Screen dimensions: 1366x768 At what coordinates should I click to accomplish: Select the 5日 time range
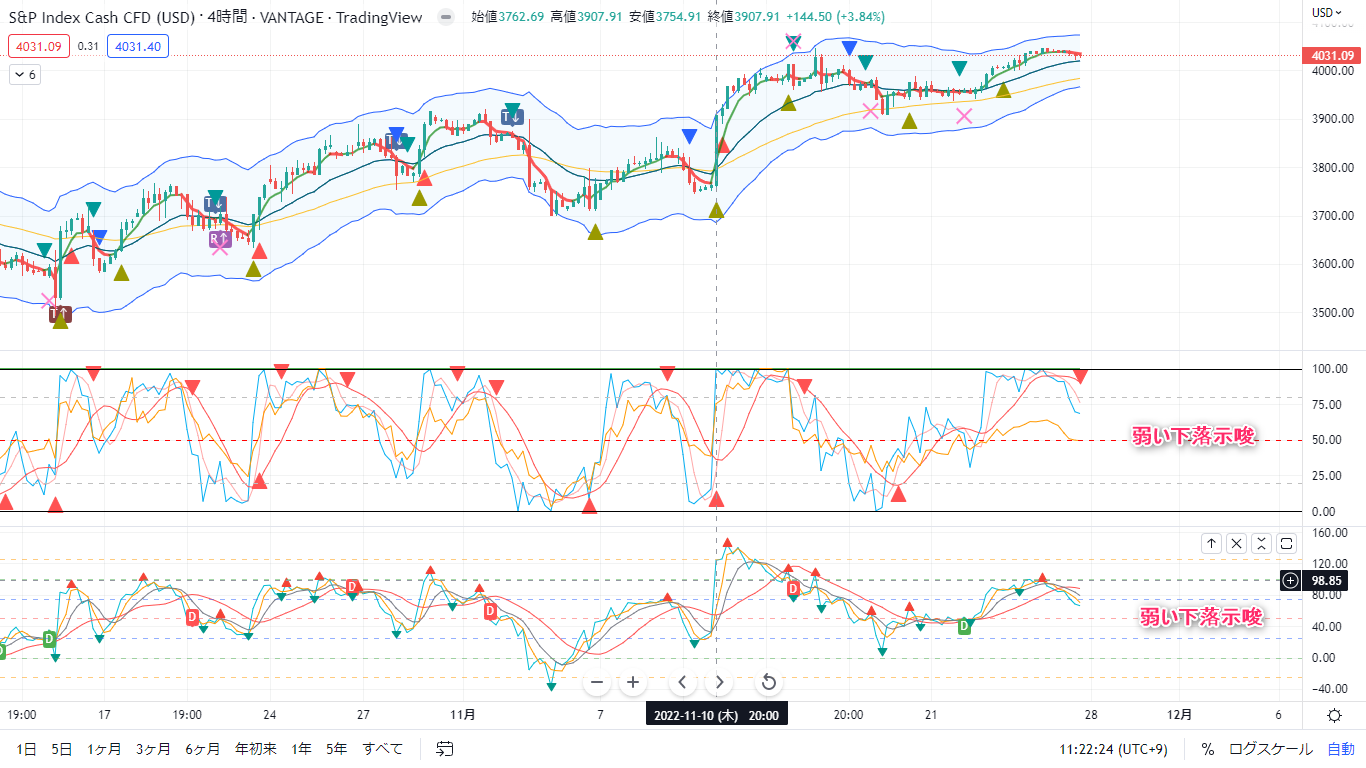click(x=62, y=748)
